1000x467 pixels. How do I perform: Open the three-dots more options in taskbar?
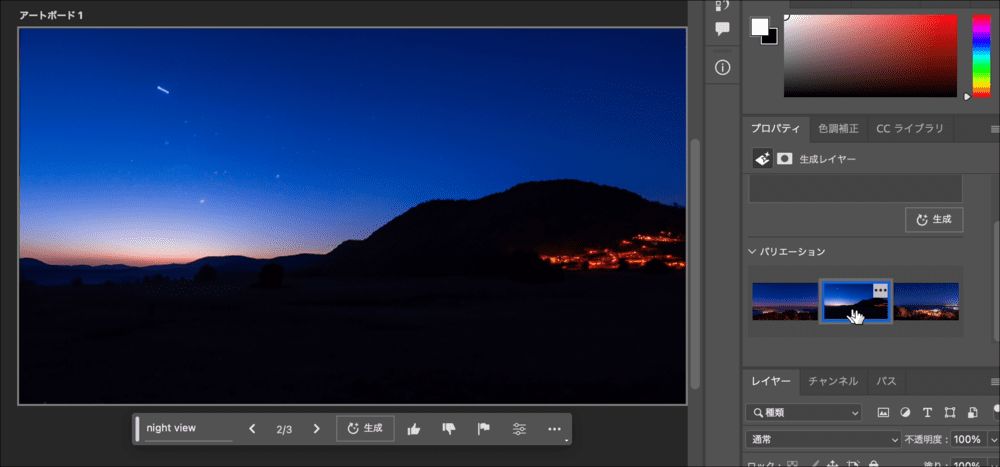coord(554,429)
